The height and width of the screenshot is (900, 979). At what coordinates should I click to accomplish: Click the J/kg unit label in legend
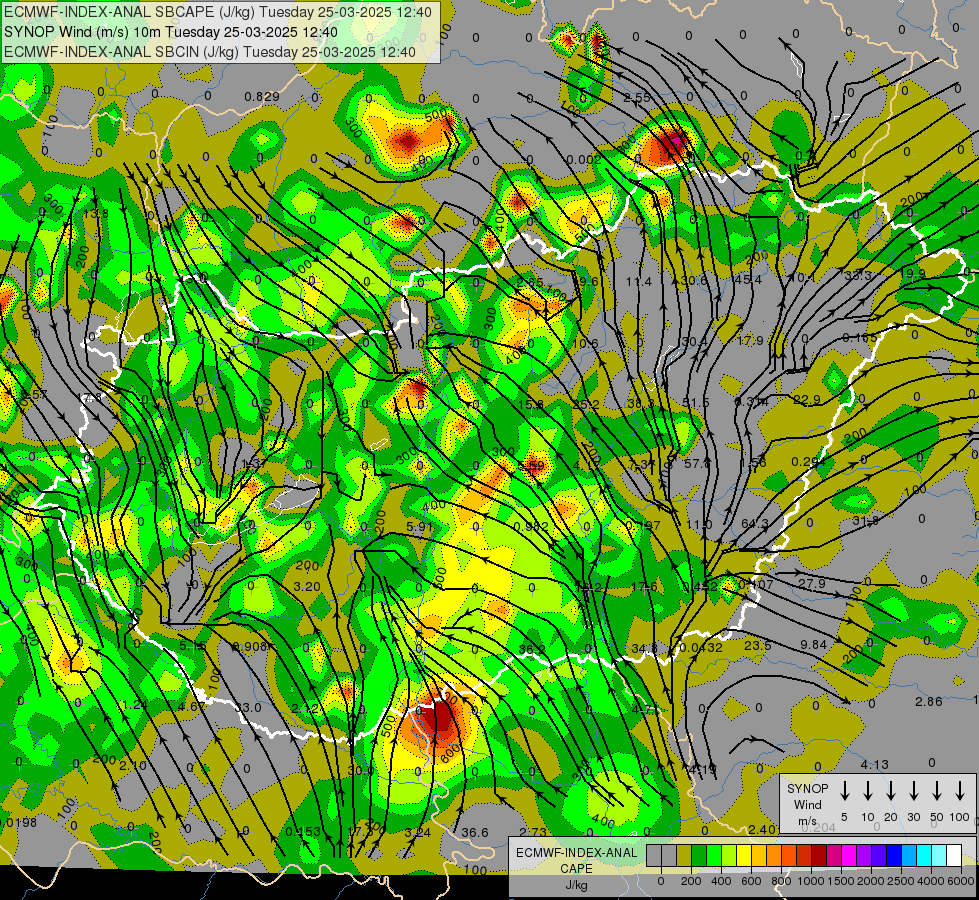[576, 885]
